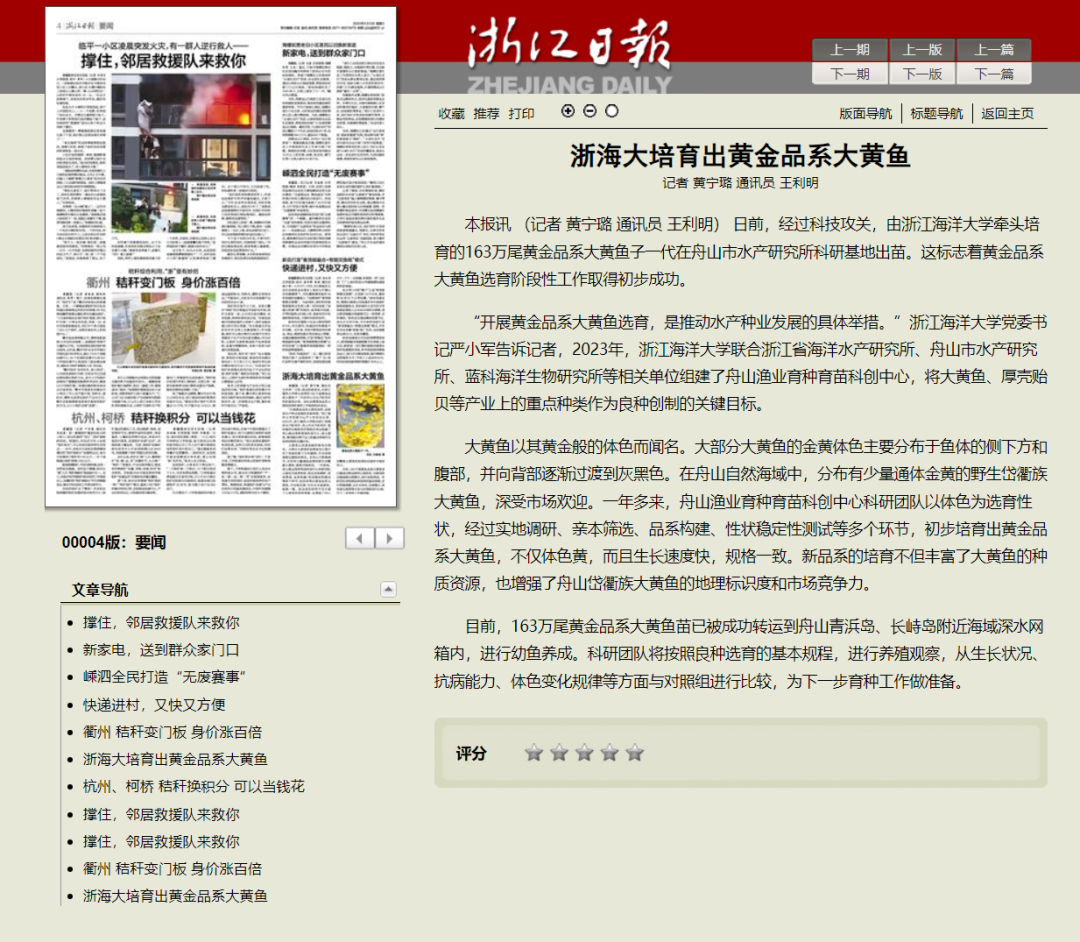Open first 撑住,邻居救援队来救你 link in list
The width and height of the screenshot is (1080, 942).
(x=161, y=622)
